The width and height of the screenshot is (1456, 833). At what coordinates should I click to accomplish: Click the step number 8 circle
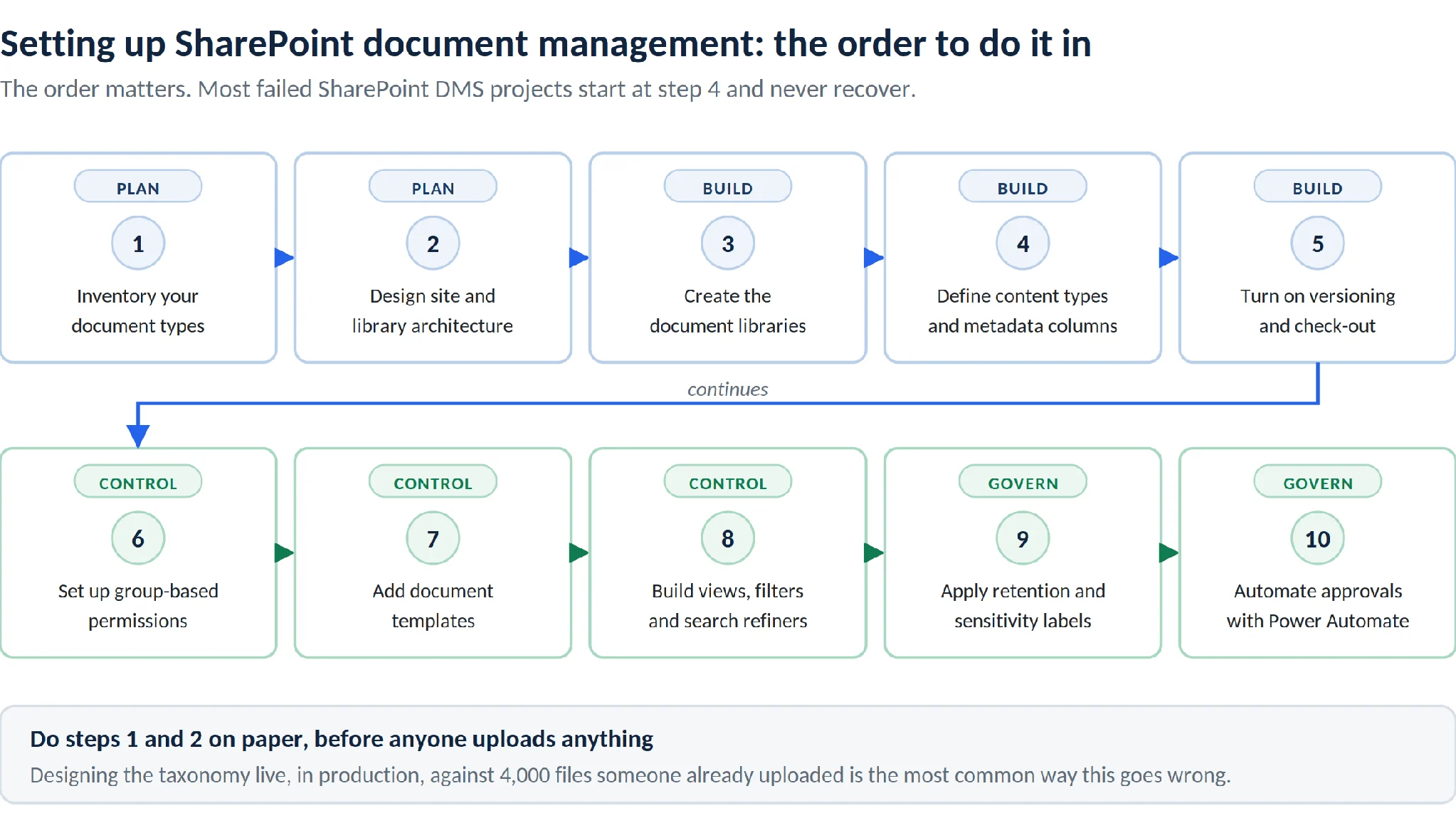[x=728, y=538]
